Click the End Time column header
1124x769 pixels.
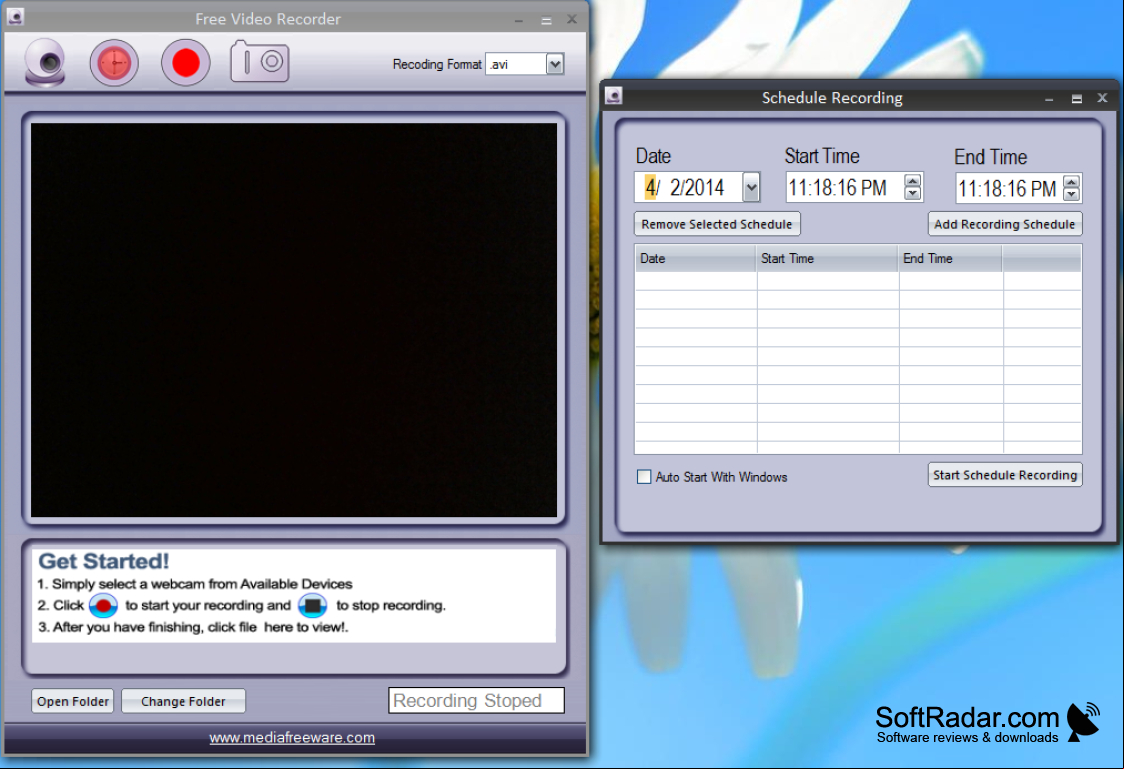(x=951, y=259)
